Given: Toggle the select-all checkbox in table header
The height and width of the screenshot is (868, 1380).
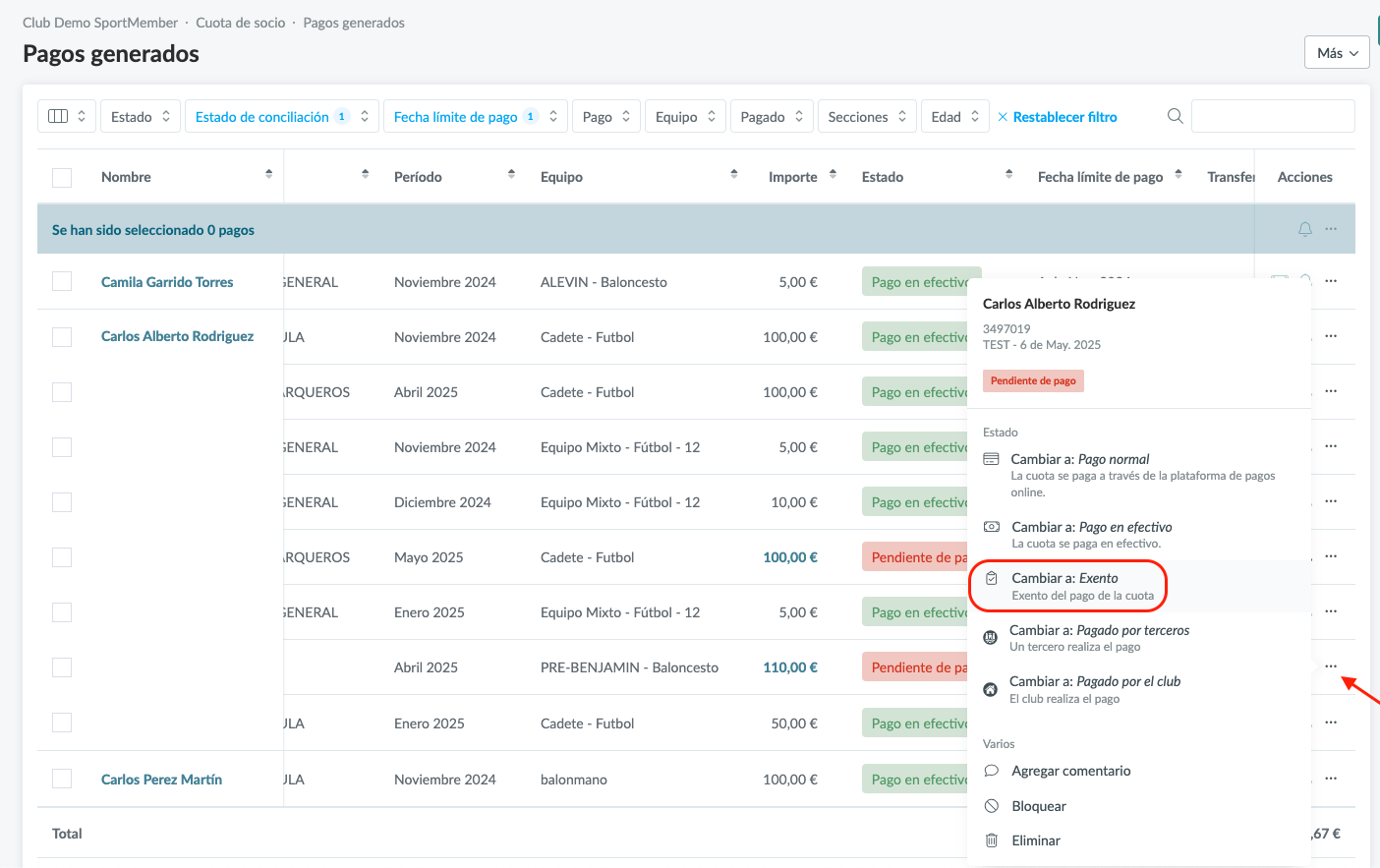Looking at the screenshot, I should tap(62, 177).
